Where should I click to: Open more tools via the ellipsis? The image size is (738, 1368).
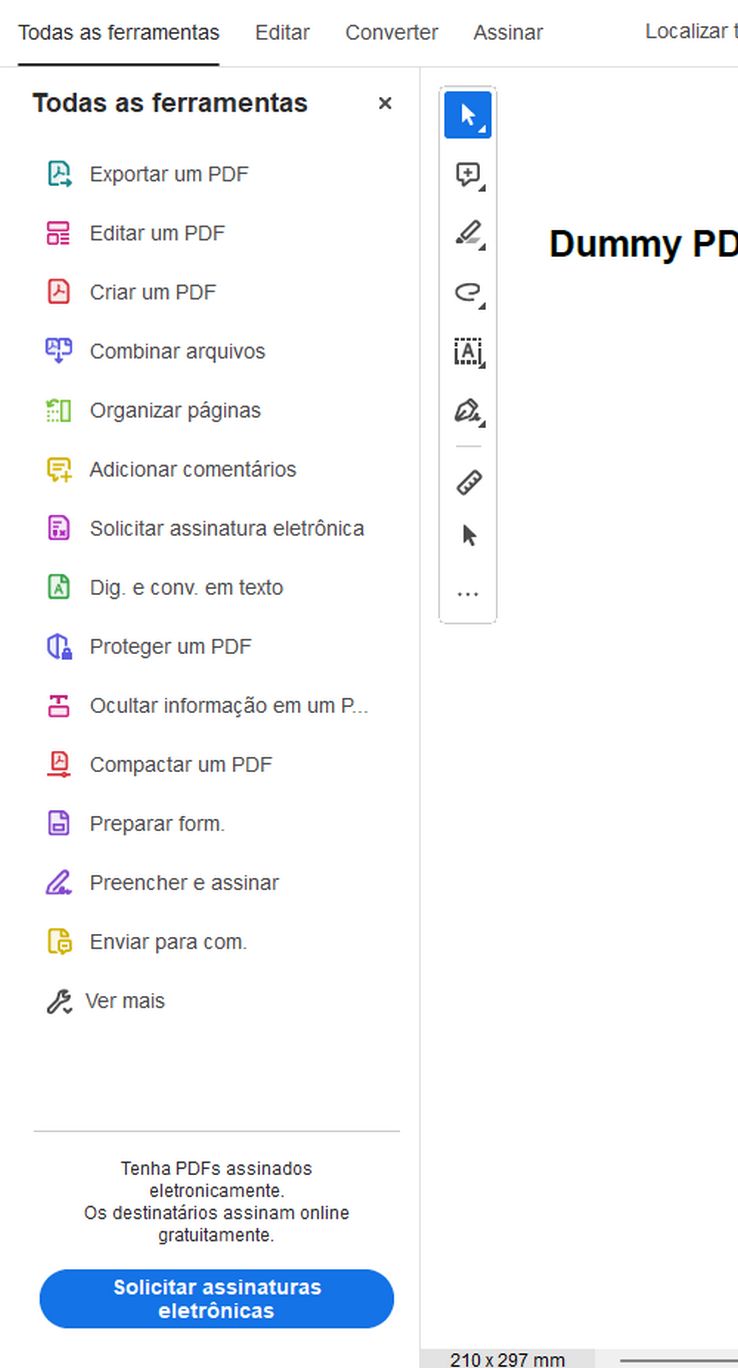(x=467, y=592)
